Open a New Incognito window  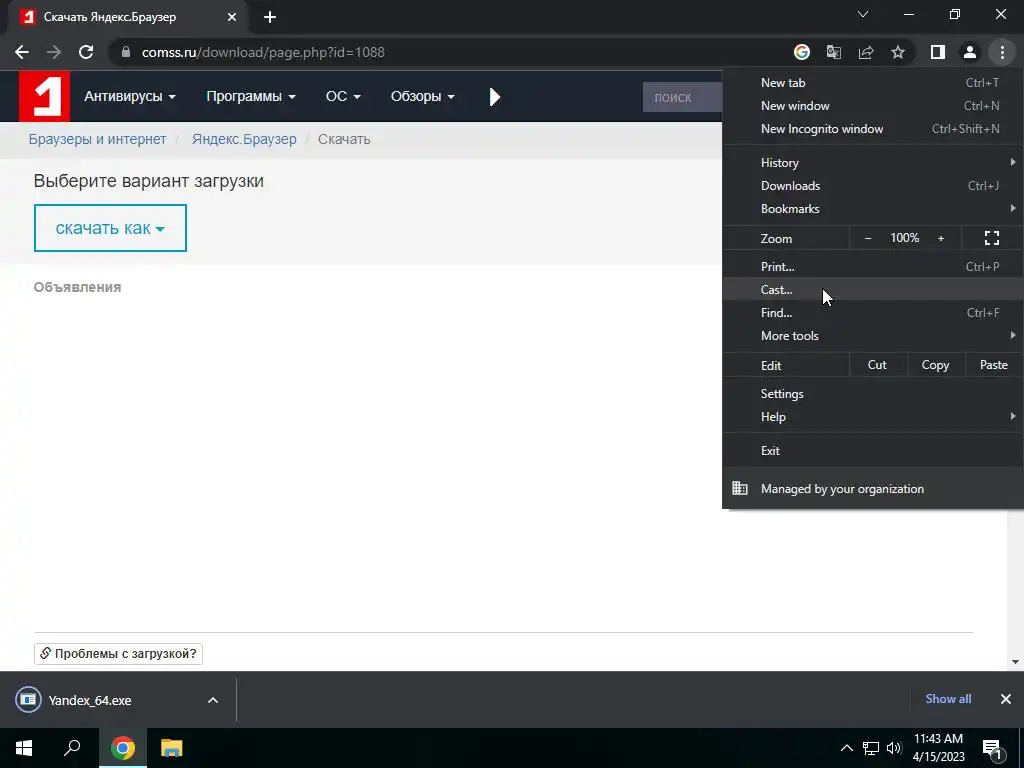click(872, 129)
